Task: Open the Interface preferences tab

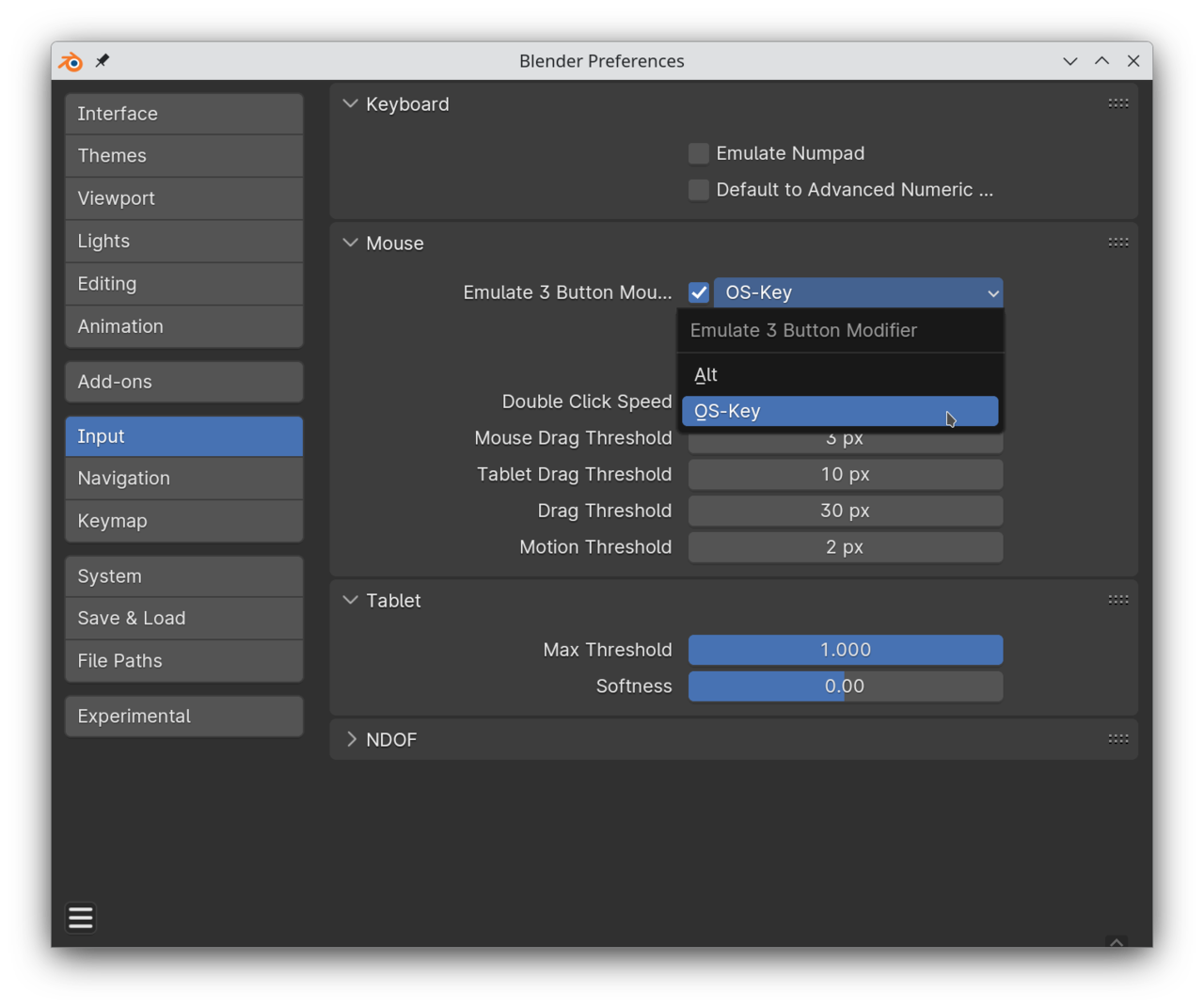Action: click(x=184, y=114)
